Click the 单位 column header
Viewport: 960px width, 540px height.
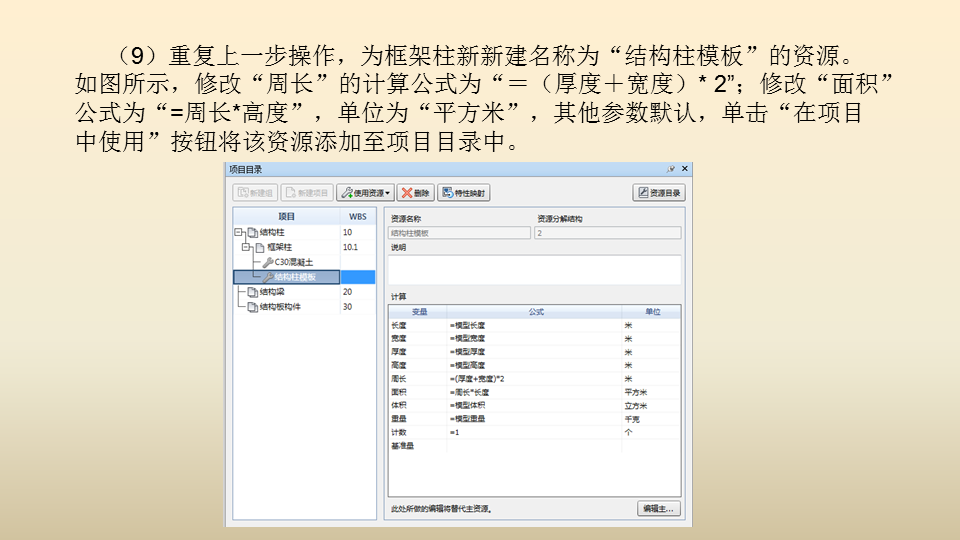click(x=651, y=312)
